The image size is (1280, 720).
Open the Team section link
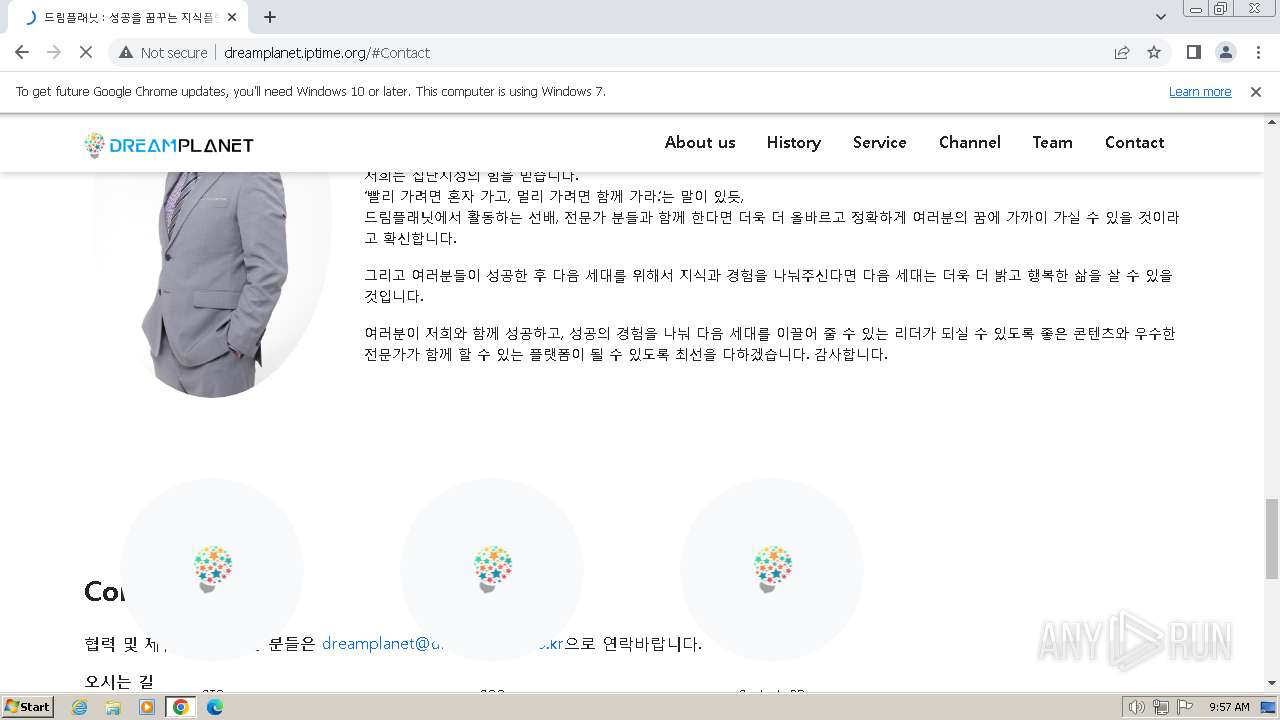1053,142
